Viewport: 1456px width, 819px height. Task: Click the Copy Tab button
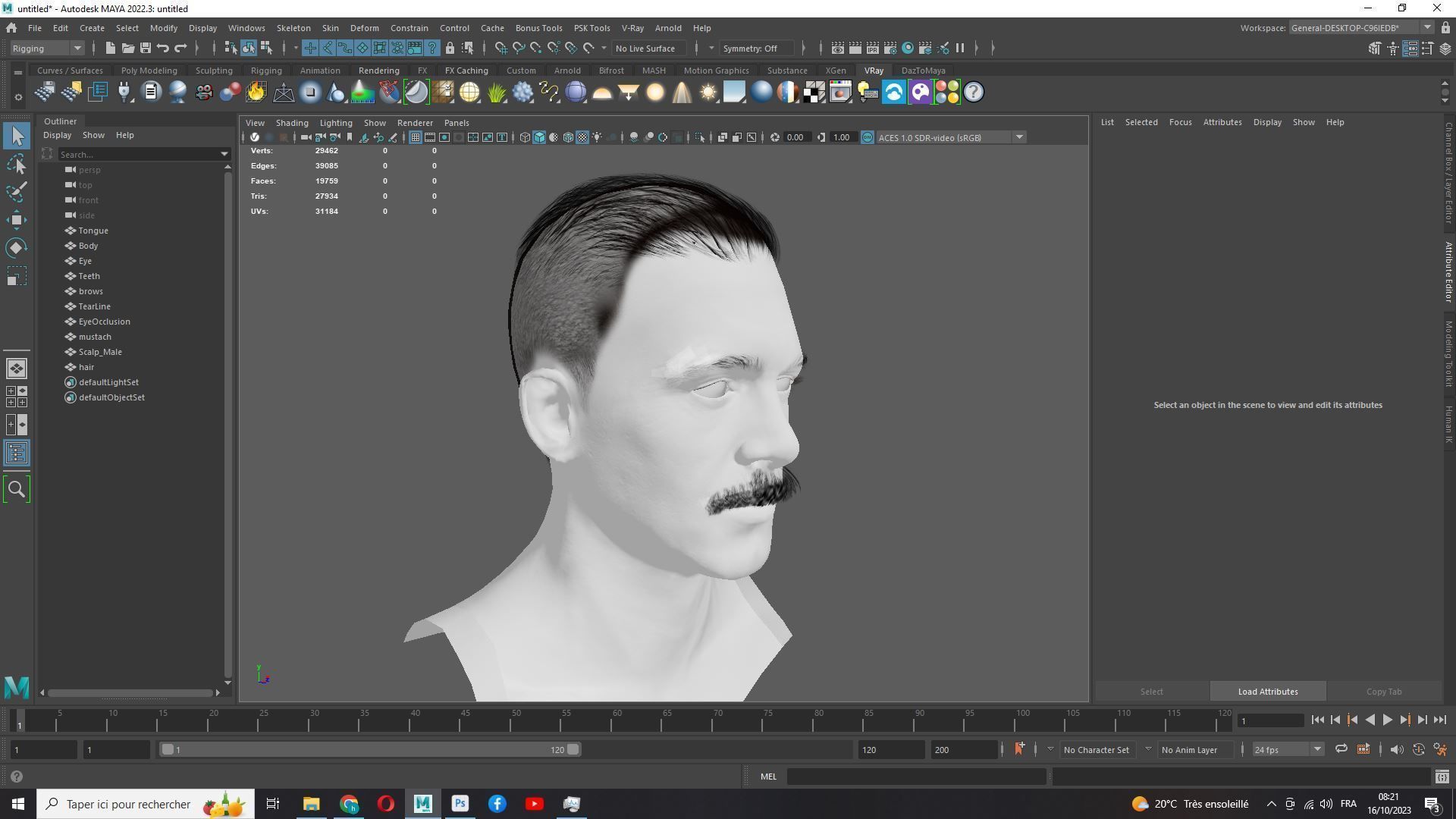click(1384, 692)
